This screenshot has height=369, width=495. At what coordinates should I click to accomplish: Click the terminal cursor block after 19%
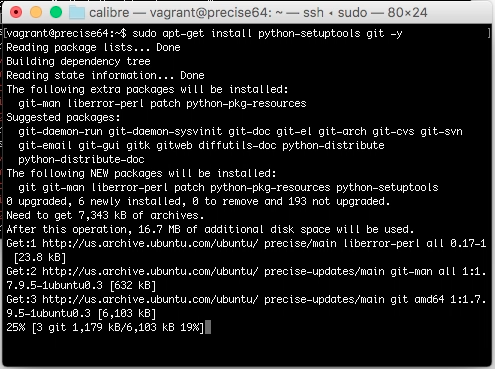point(208,327)
